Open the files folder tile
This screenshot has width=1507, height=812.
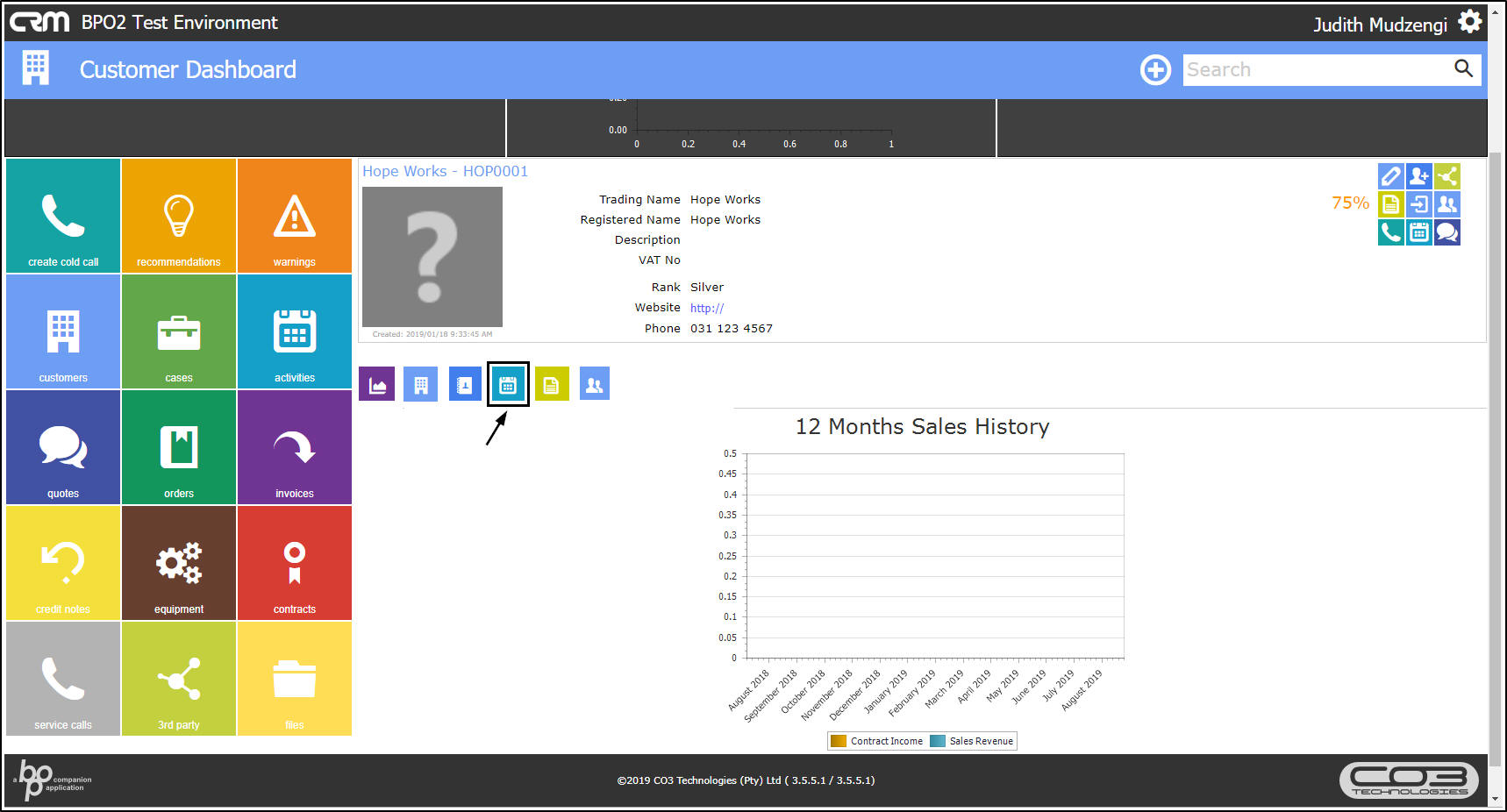[295, 679]
